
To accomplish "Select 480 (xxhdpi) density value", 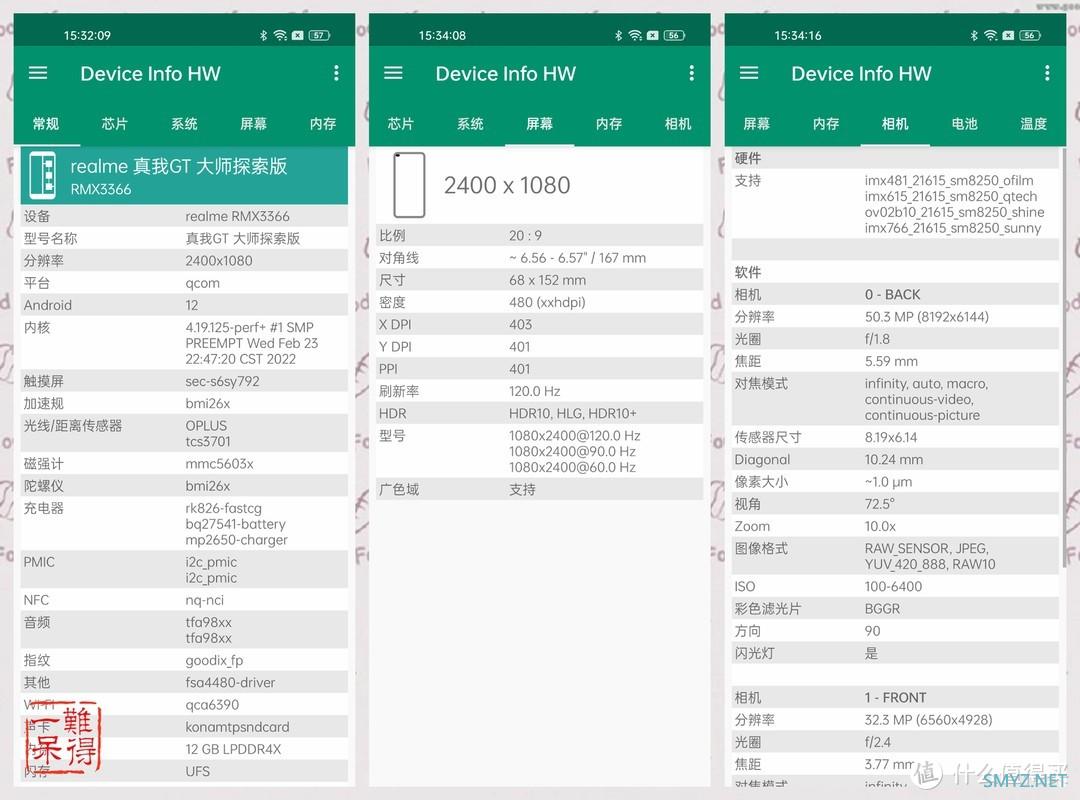I will point(547,302).
